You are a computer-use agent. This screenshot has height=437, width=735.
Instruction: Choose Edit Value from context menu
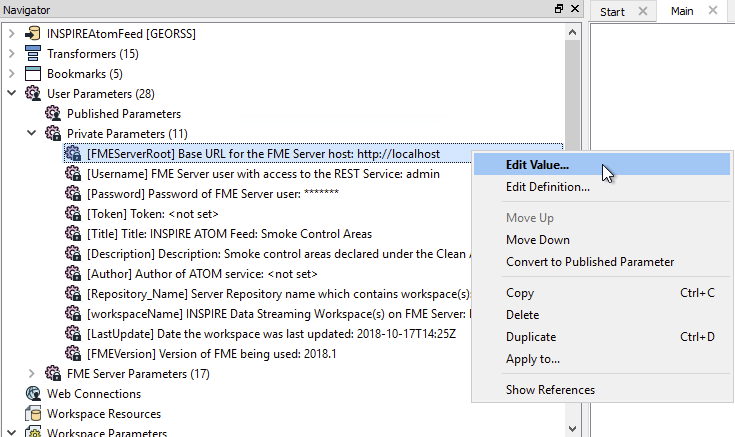point(537,165)
